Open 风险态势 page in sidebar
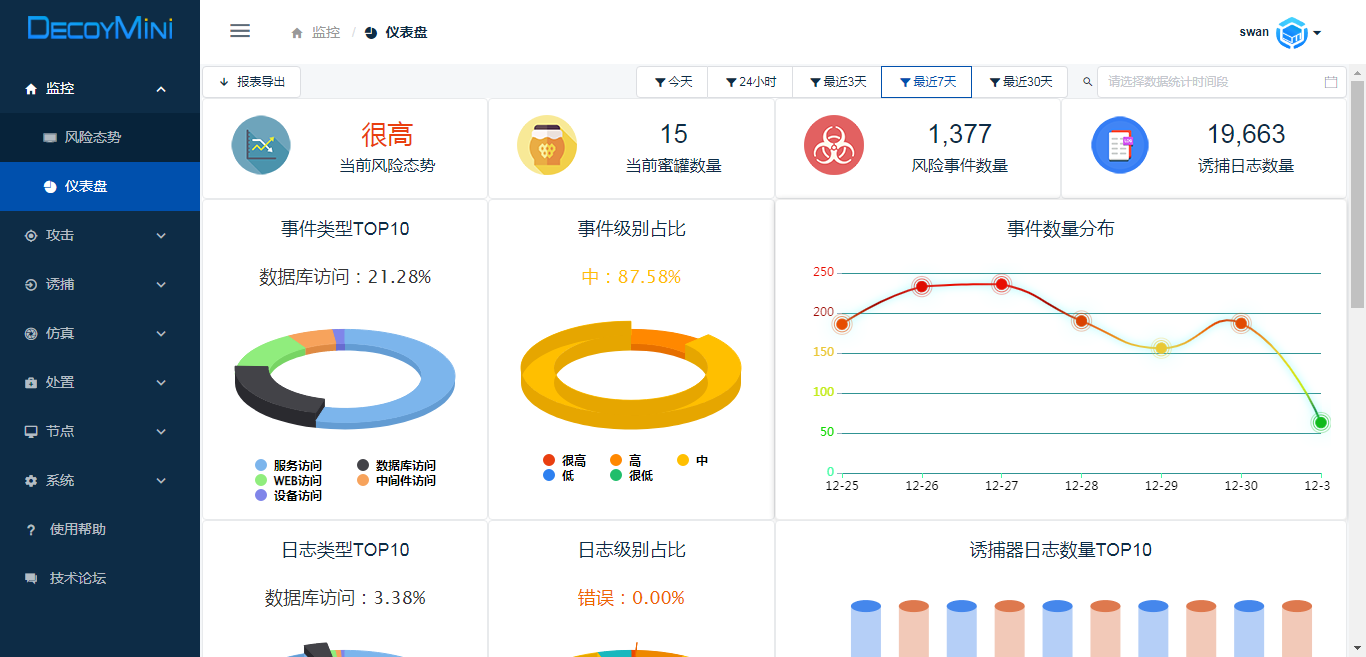Viewport: 1366px width, 657px height. (93, 137)
